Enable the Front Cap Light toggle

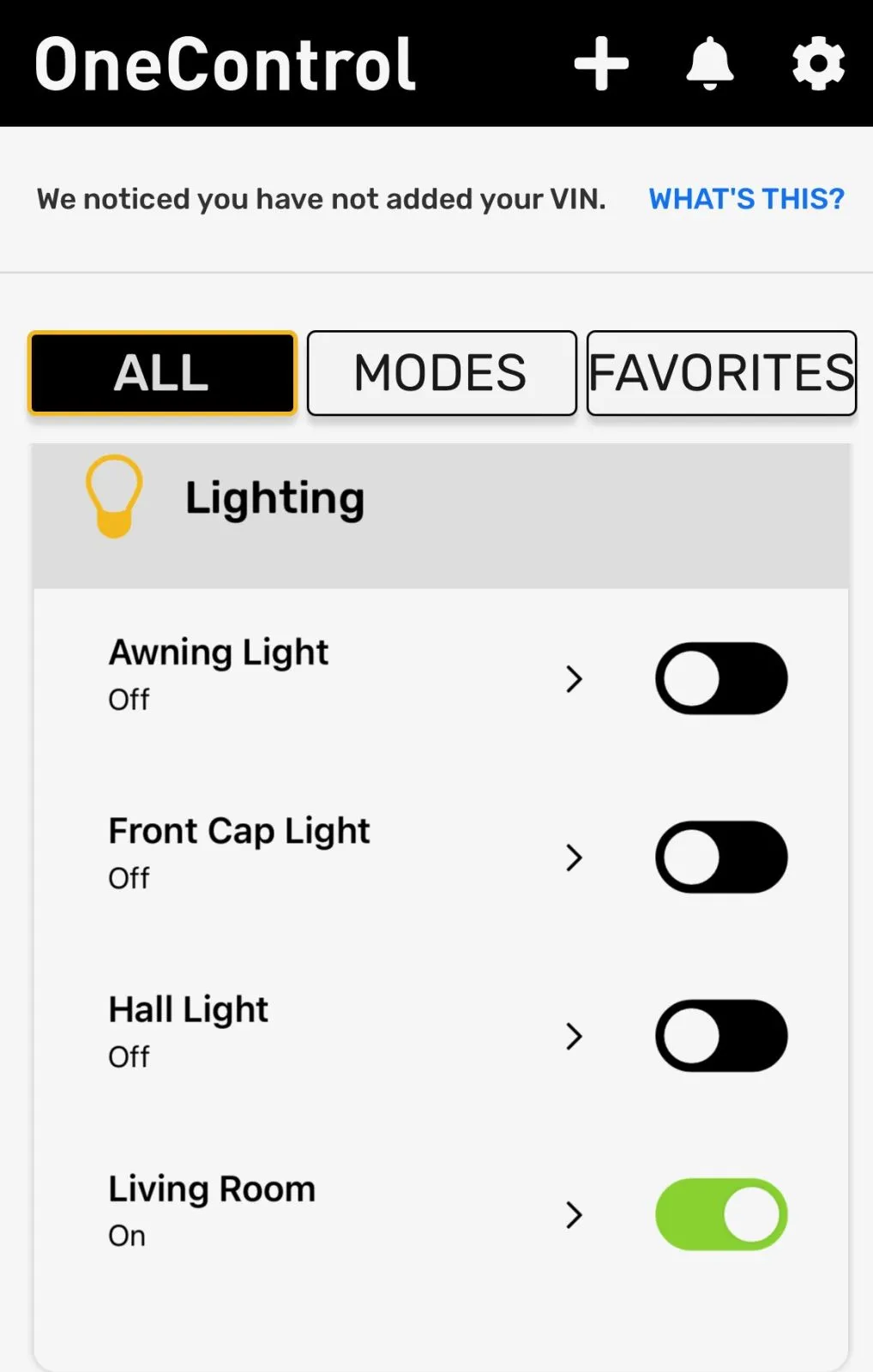pyautogui.click(x=721, y=857)
